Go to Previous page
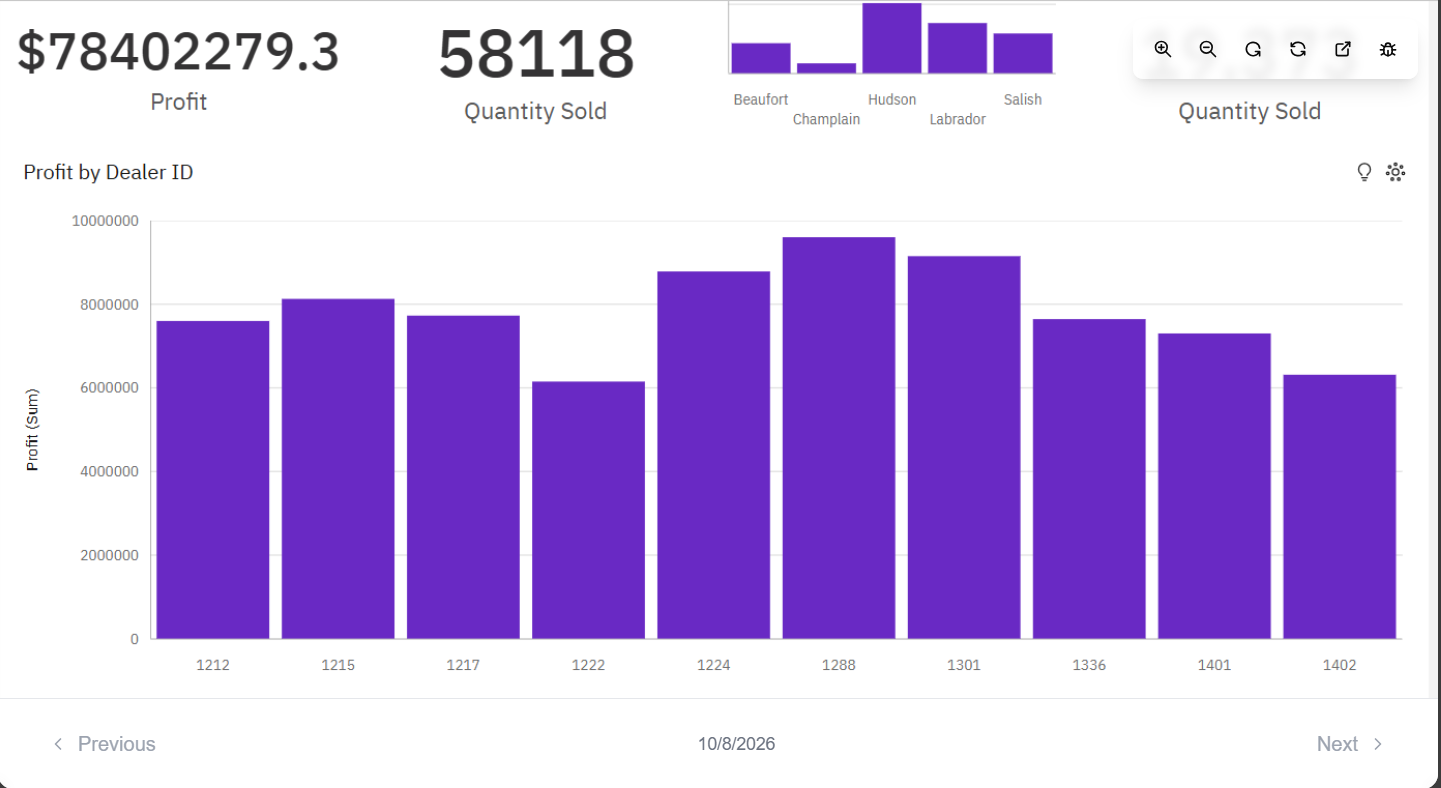This screenshot has width=1441, height=788. pyautogui.click(x=104, y=744)
